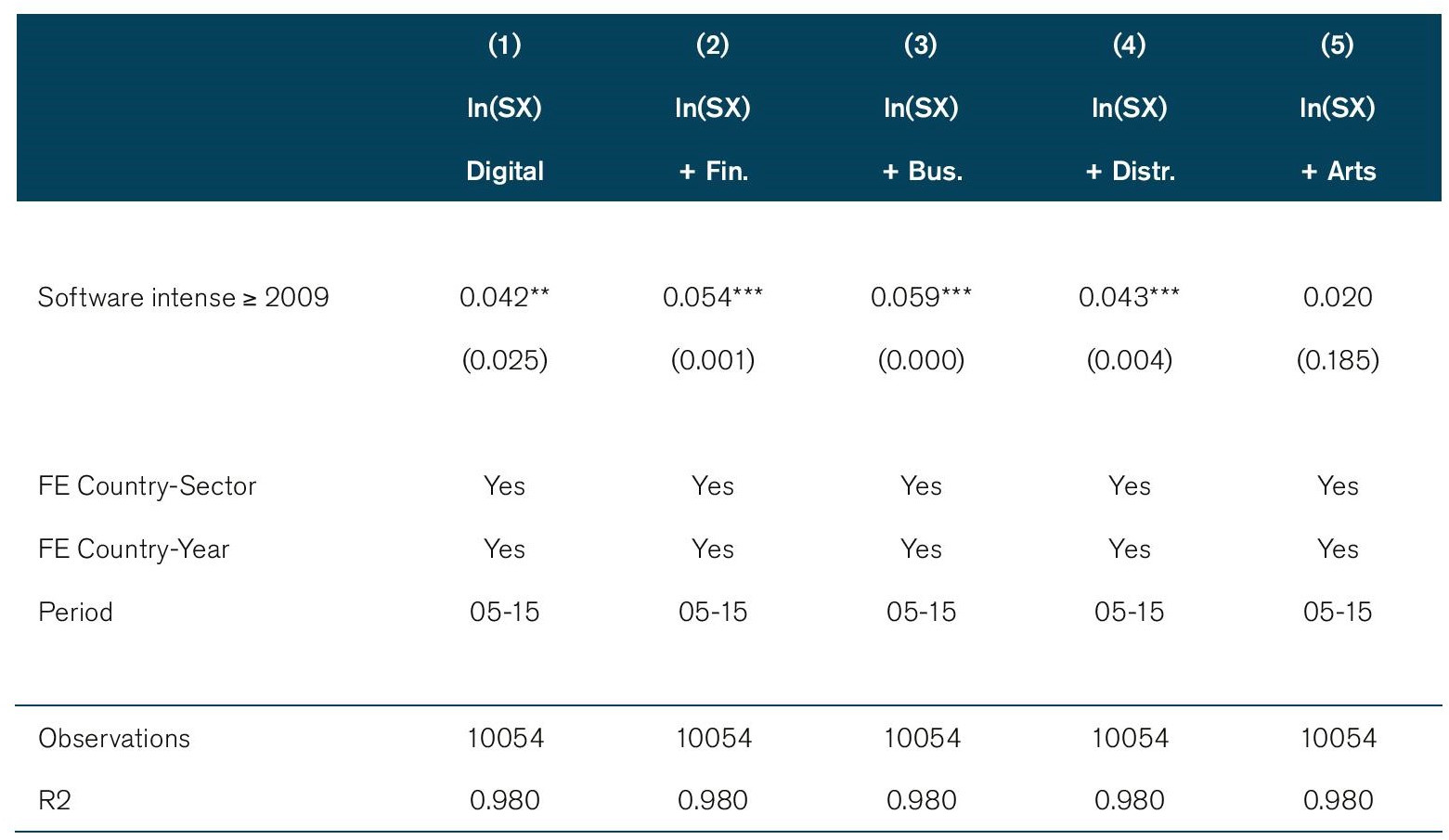
Task: Click the 0.020 coefficient in Arts column
Action: pos(1337,297)
